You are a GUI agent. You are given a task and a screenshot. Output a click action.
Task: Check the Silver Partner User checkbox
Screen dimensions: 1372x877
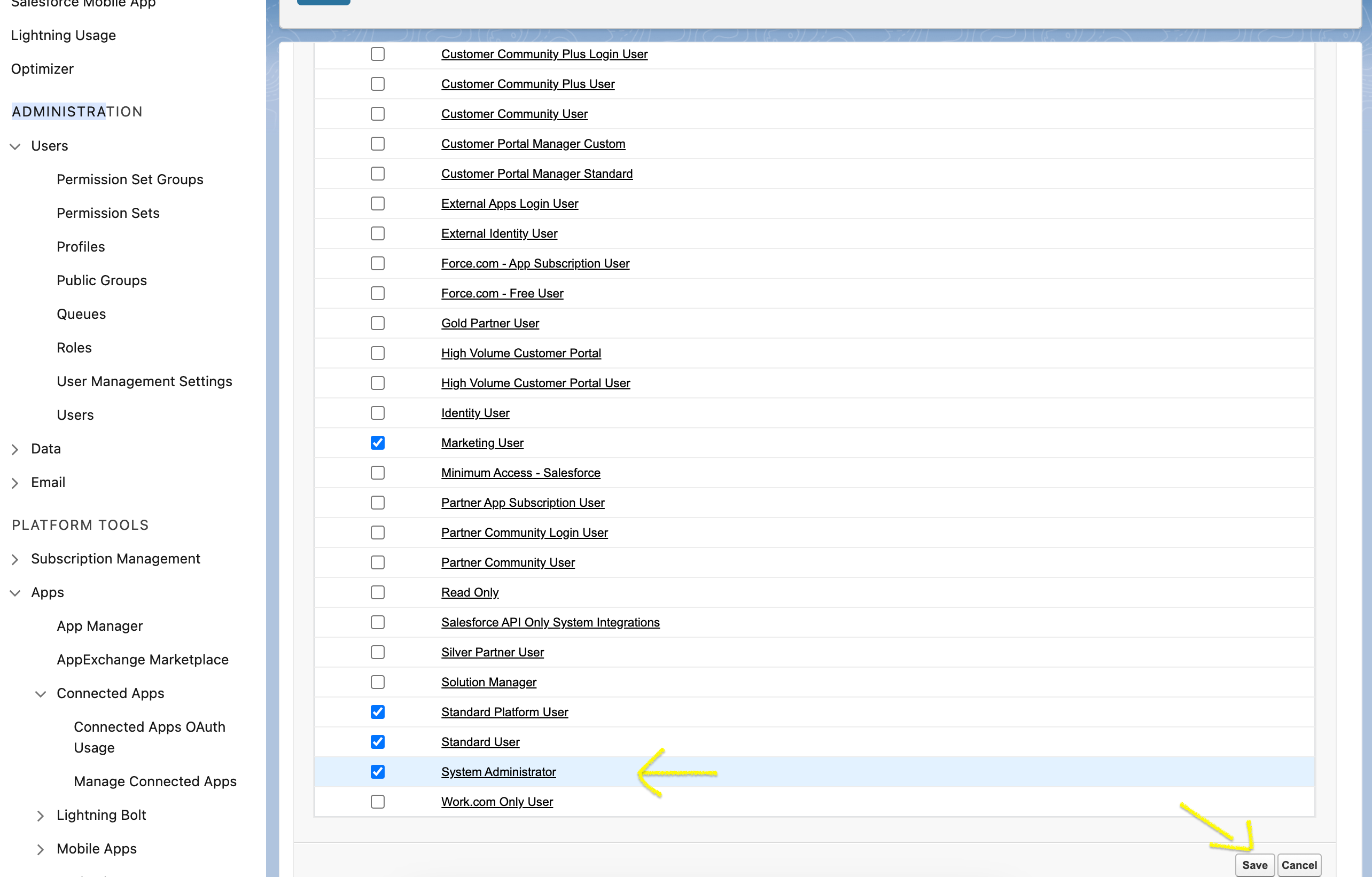[378, 652]
